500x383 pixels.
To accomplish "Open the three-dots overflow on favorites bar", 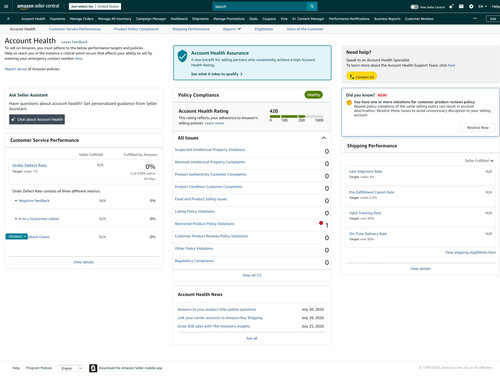I will click(475, 19).
